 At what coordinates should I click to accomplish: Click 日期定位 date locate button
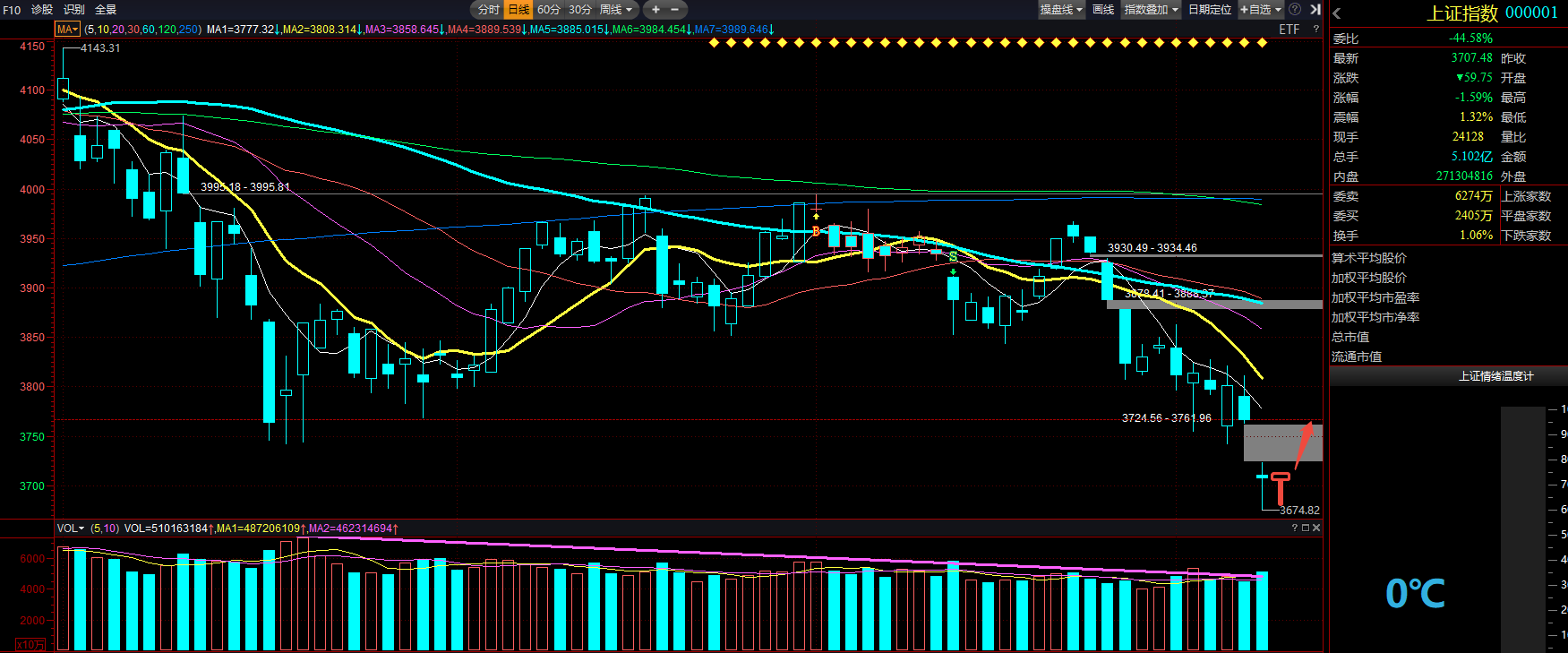[1210, 9]
